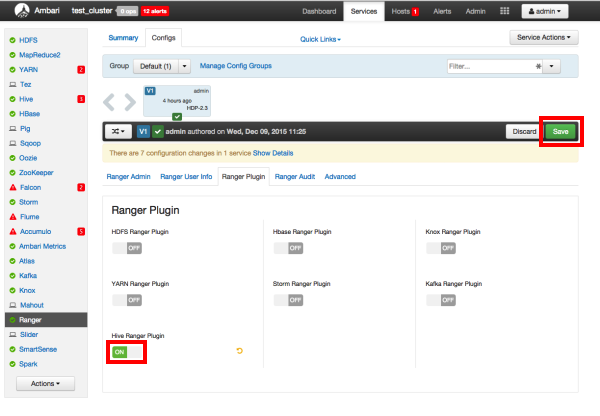Click the Flume red alert triangle icon

[13, 217]
